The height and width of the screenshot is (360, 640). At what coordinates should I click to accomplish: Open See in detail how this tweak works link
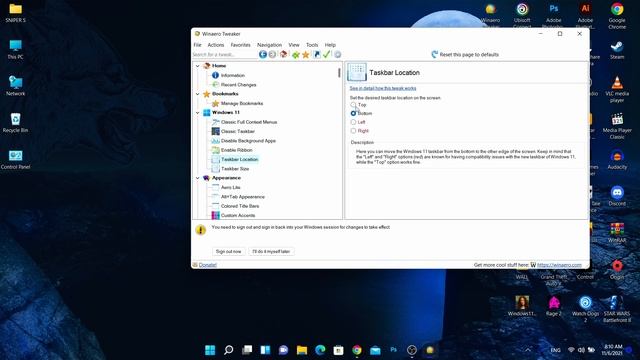[383, 88]
